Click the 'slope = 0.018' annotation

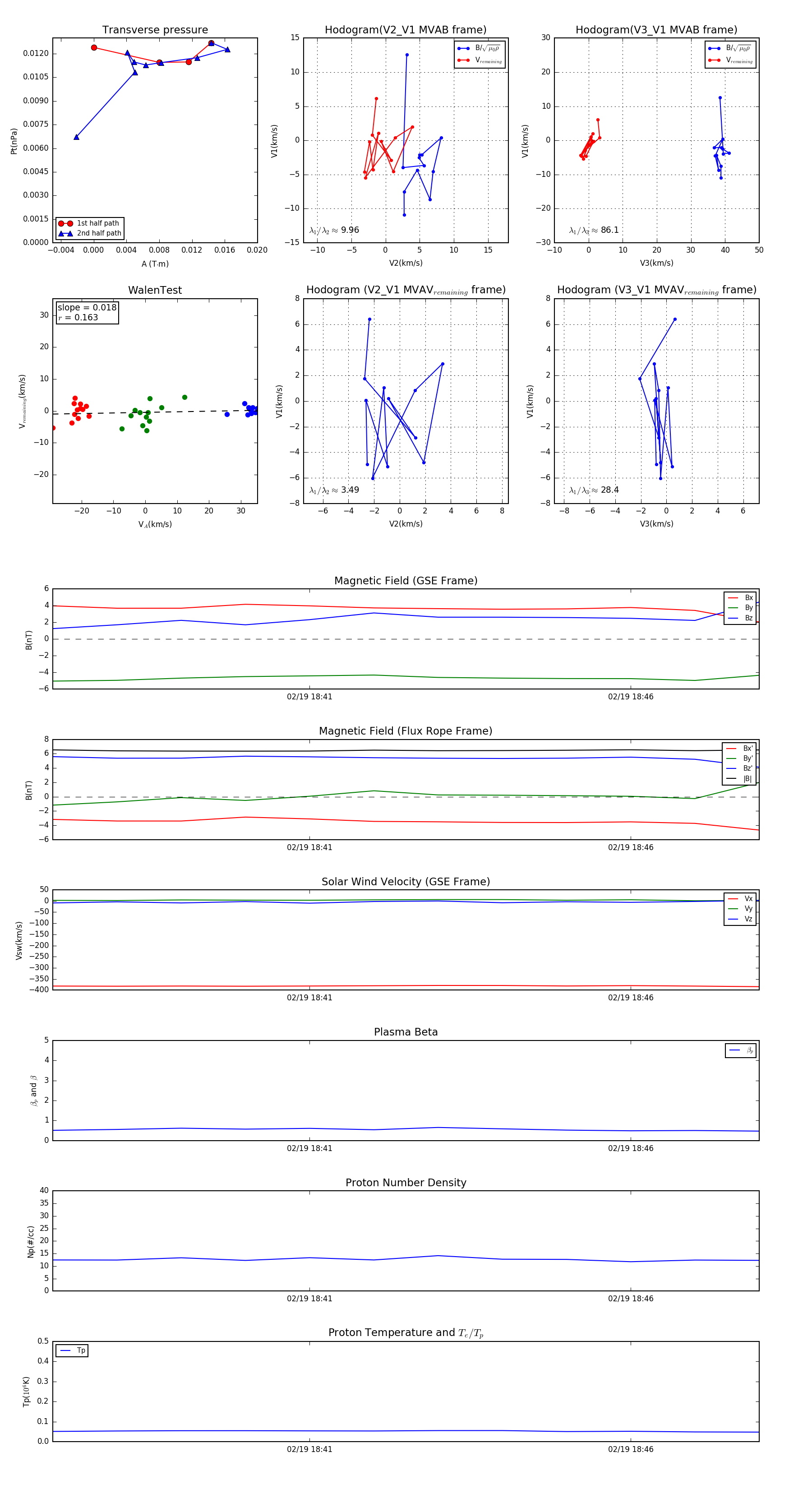(x=87, y=308)
